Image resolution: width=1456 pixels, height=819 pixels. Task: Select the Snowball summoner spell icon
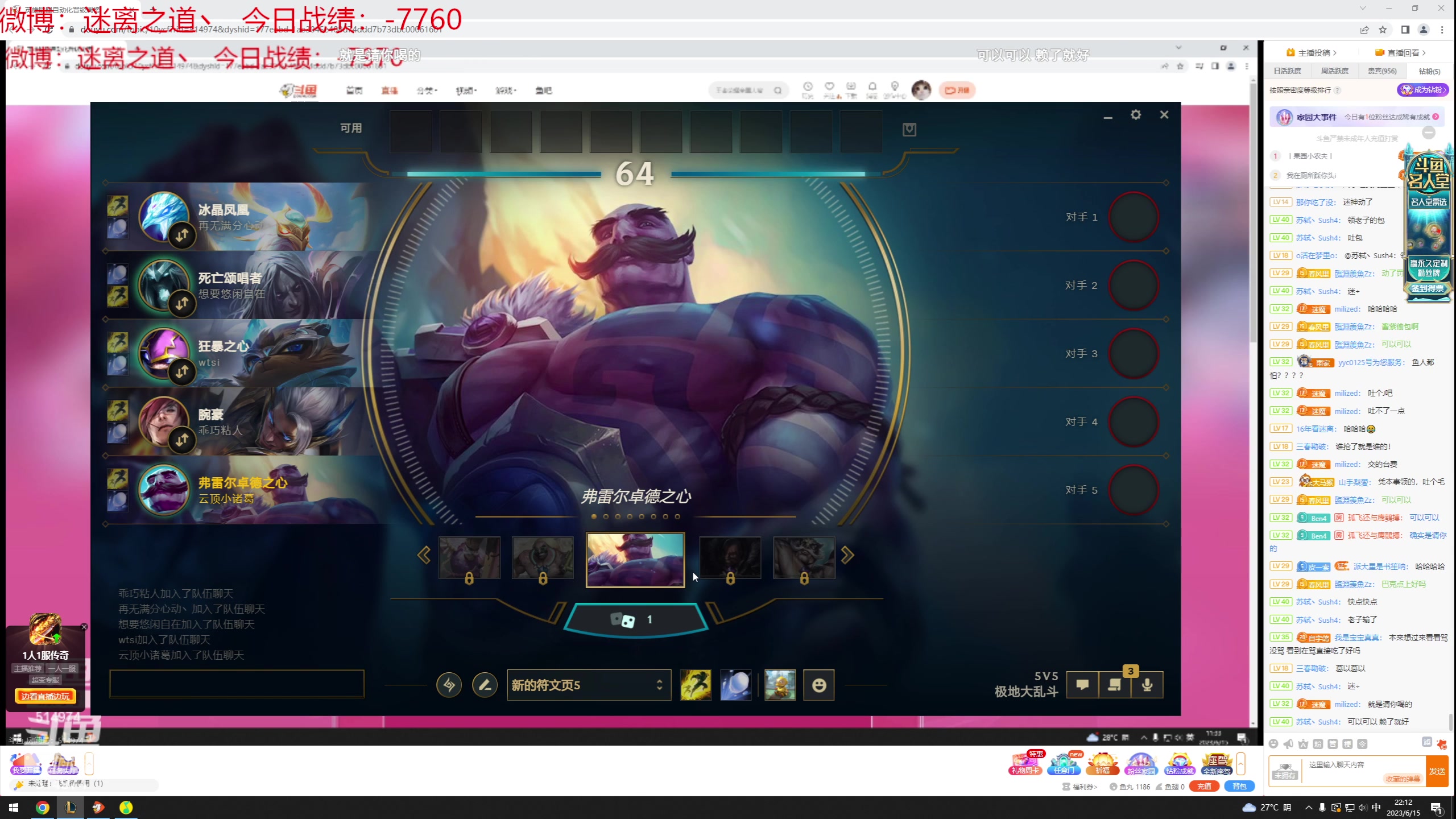(x=735, y=685)
